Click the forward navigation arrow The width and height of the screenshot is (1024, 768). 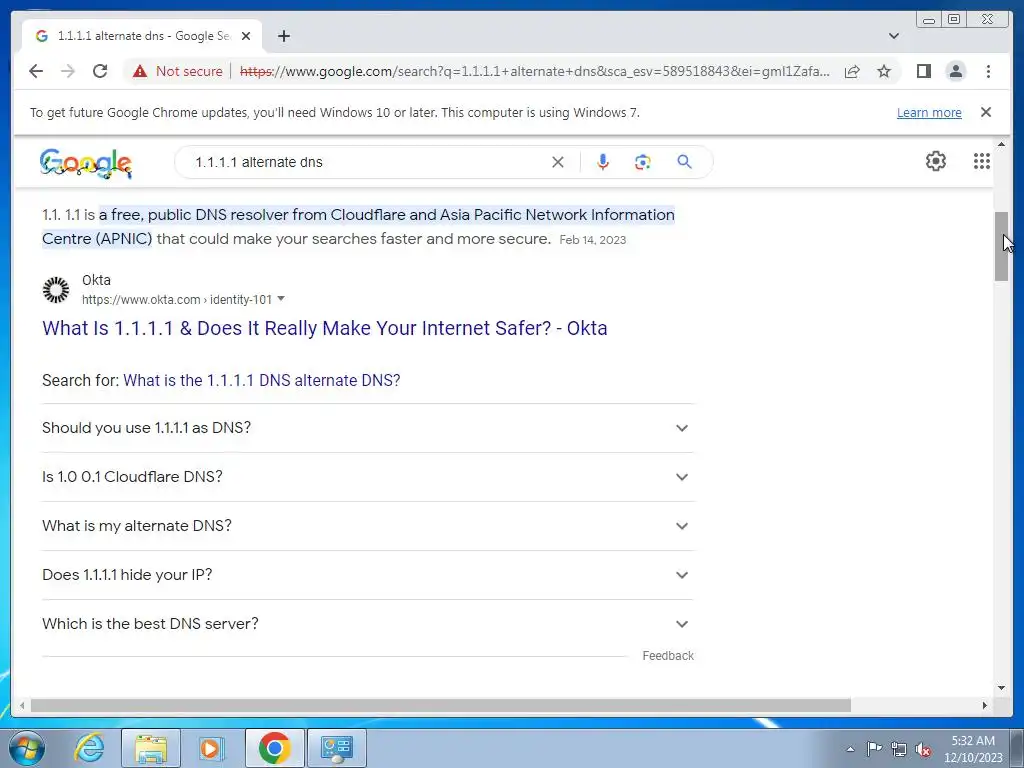68,71
